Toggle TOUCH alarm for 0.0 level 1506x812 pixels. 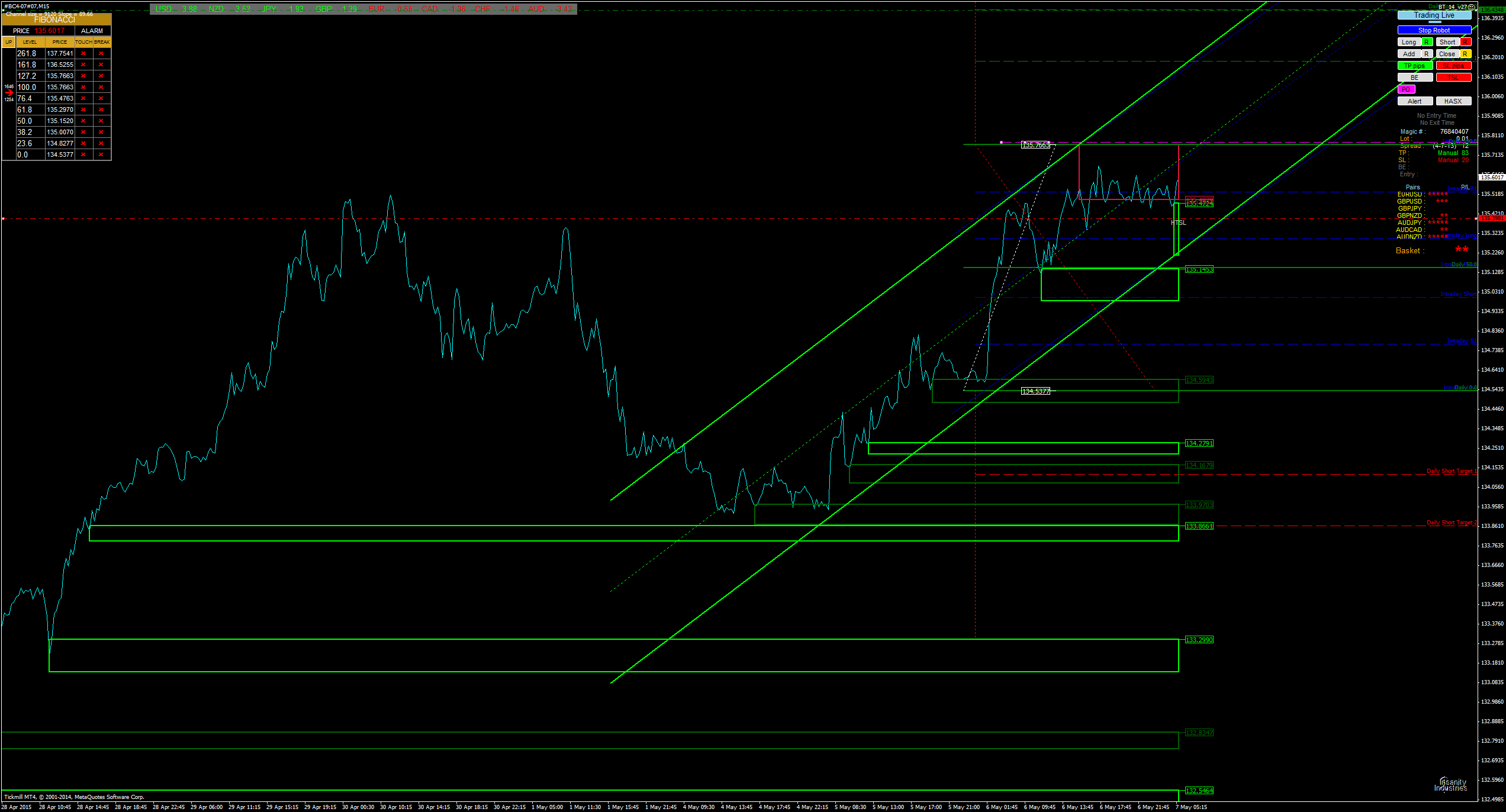pos(83,155)
